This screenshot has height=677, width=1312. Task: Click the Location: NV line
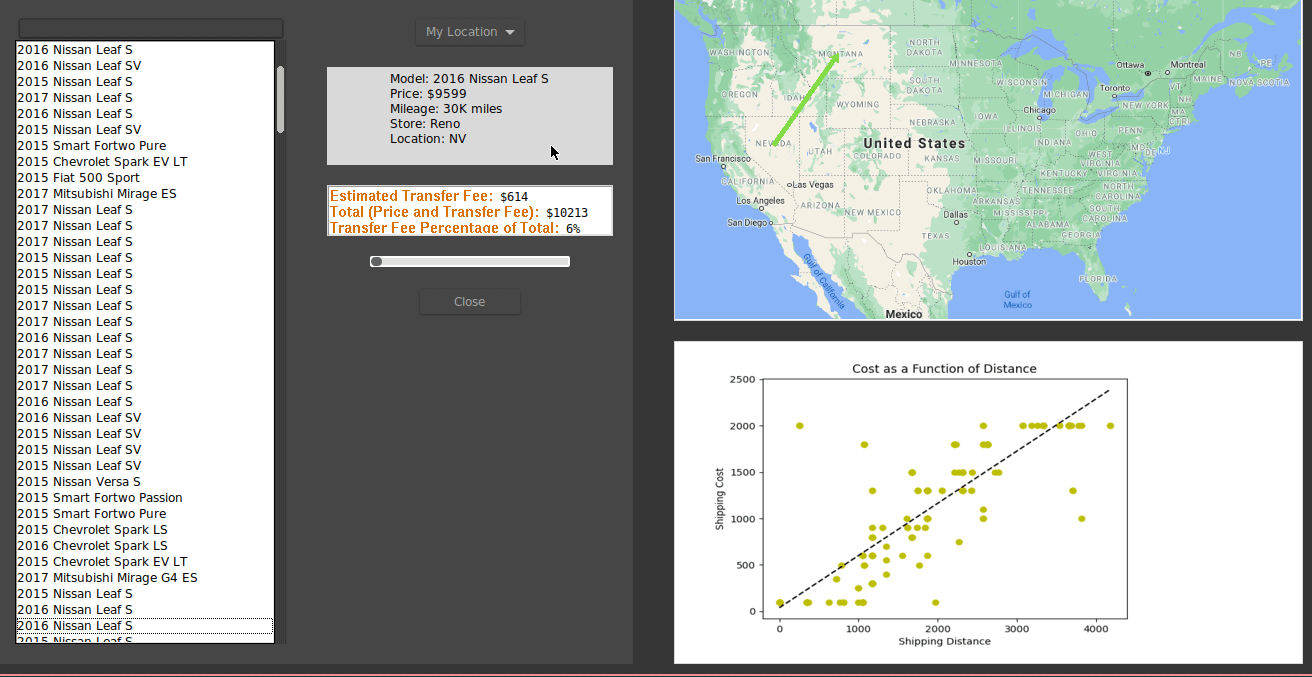(x=428, y=138)
